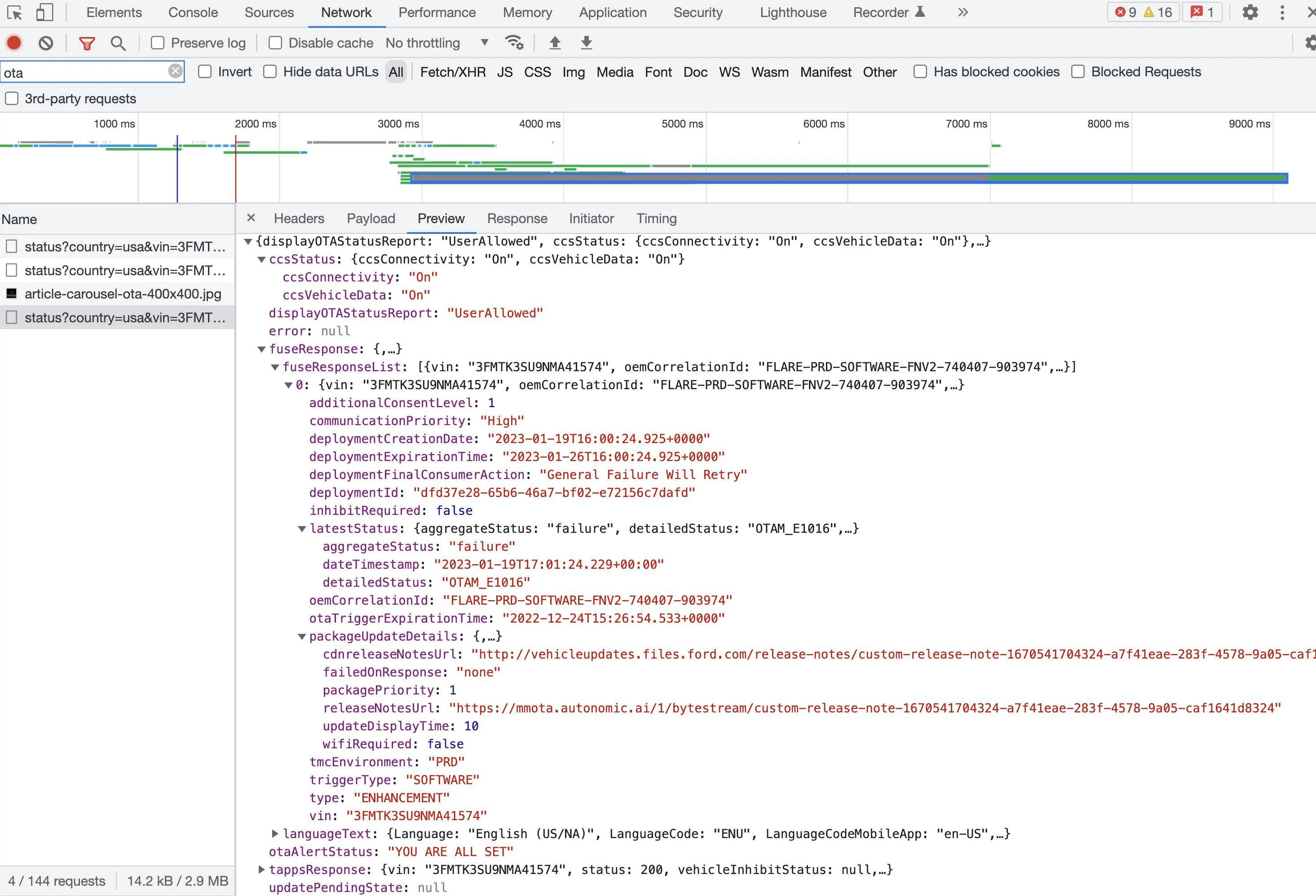Open the Application panel
The width and height of the screenshot is (1316, 896).
coord(613,13)
